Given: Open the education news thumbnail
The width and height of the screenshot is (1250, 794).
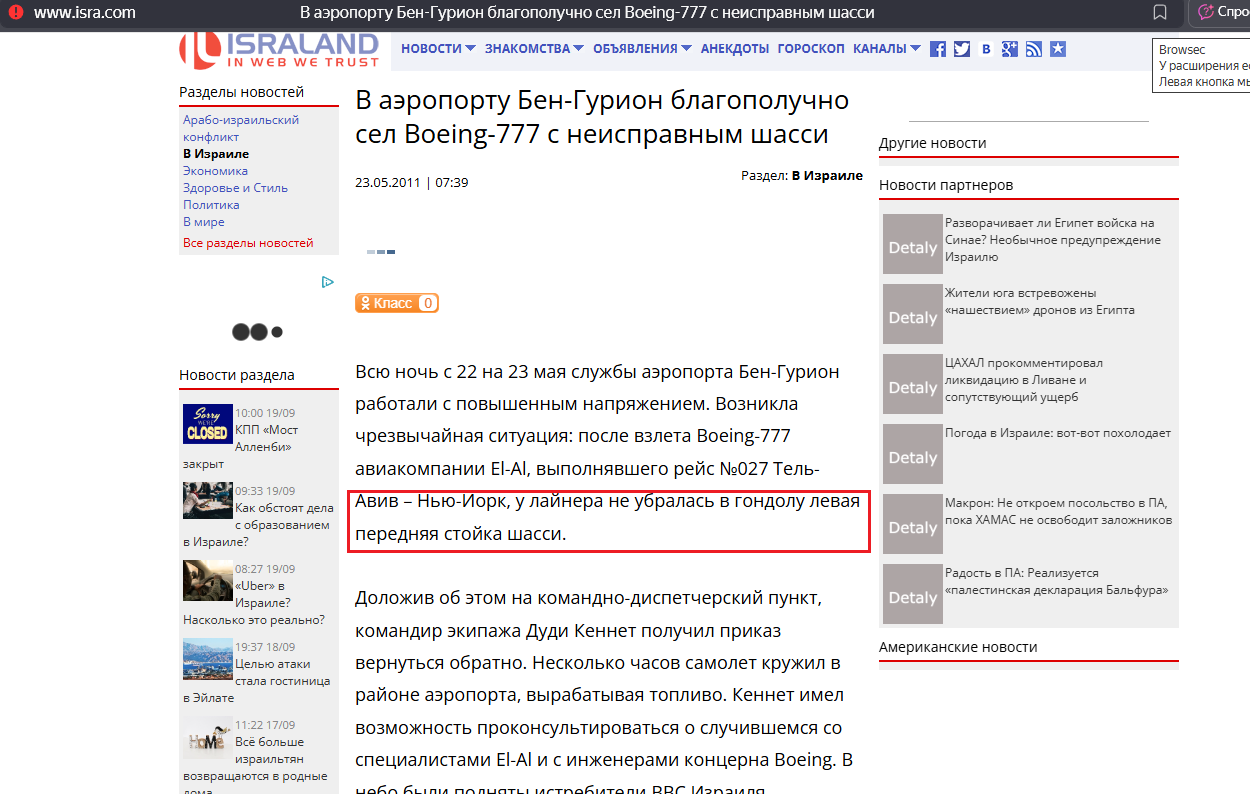Looking at the screenshot, I should (x=208, y=501).
